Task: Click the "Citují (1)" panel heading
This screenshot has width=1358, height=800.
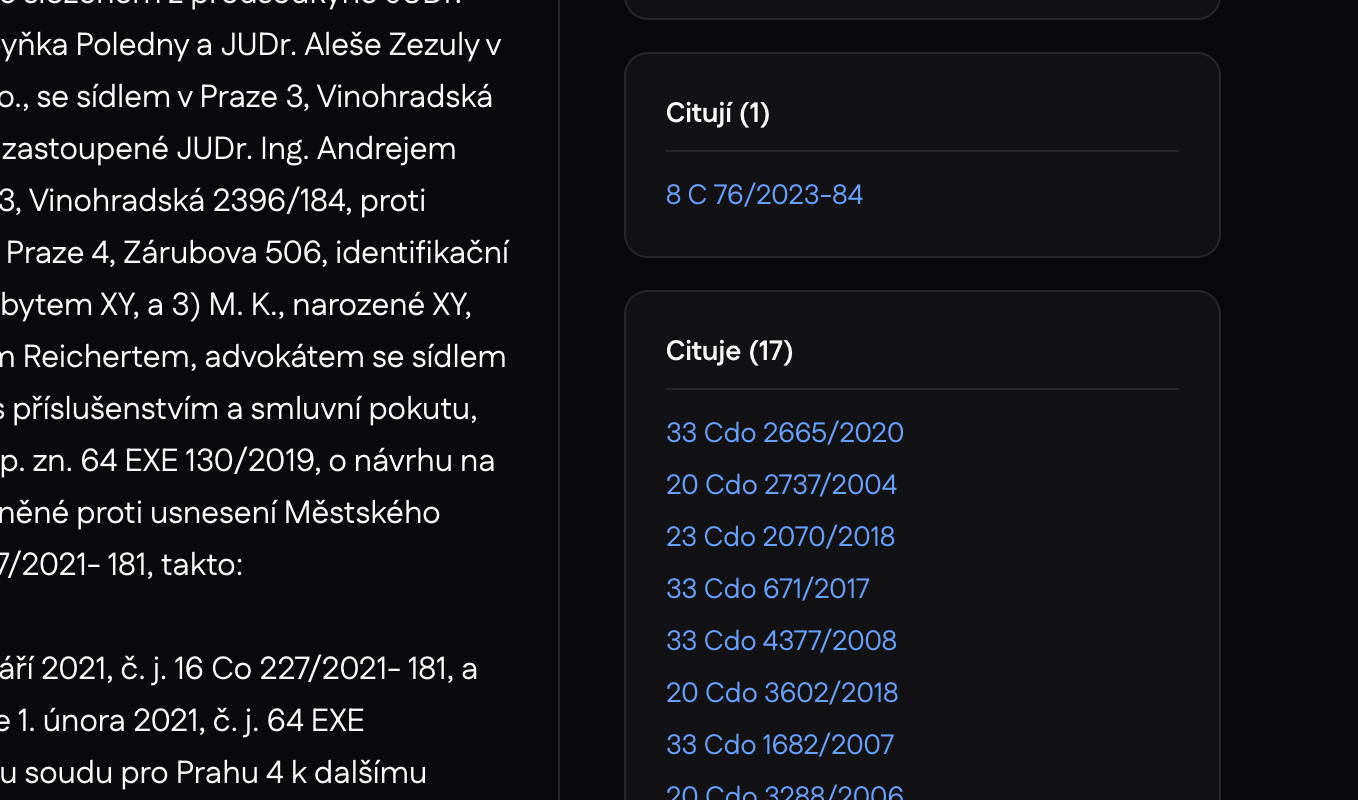Action: click(x=717, y=113)
